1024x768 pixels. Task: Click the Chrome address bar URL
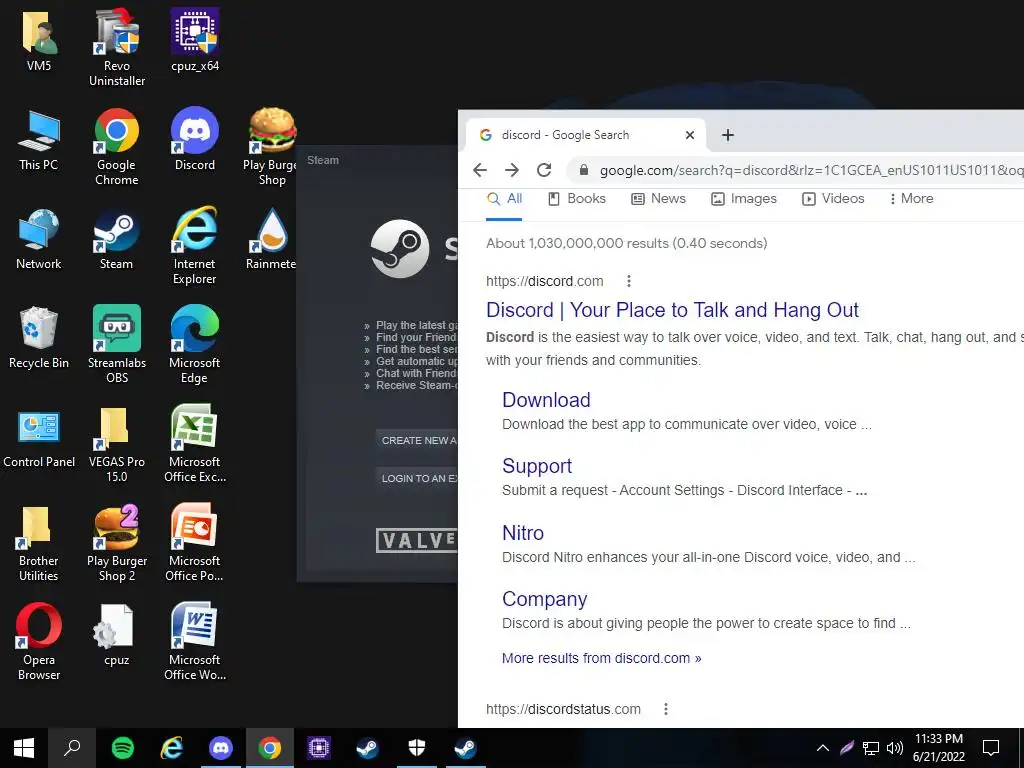click(811, 170)
